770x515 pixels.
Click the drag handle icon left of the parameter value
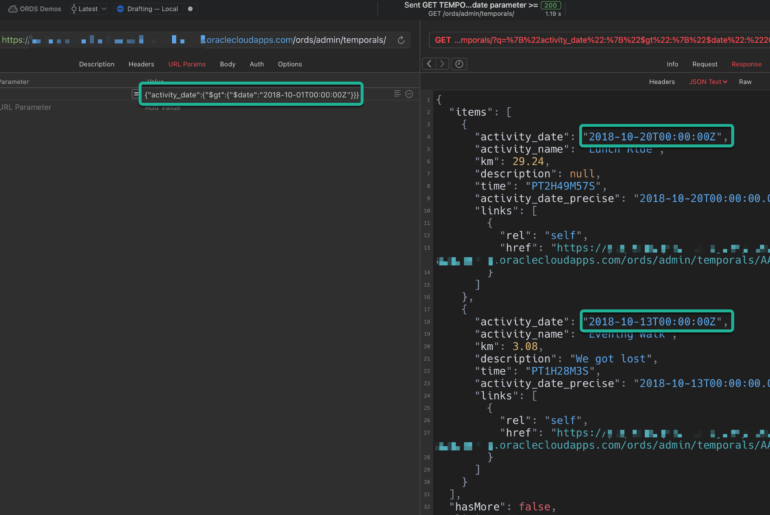(136, 94)
